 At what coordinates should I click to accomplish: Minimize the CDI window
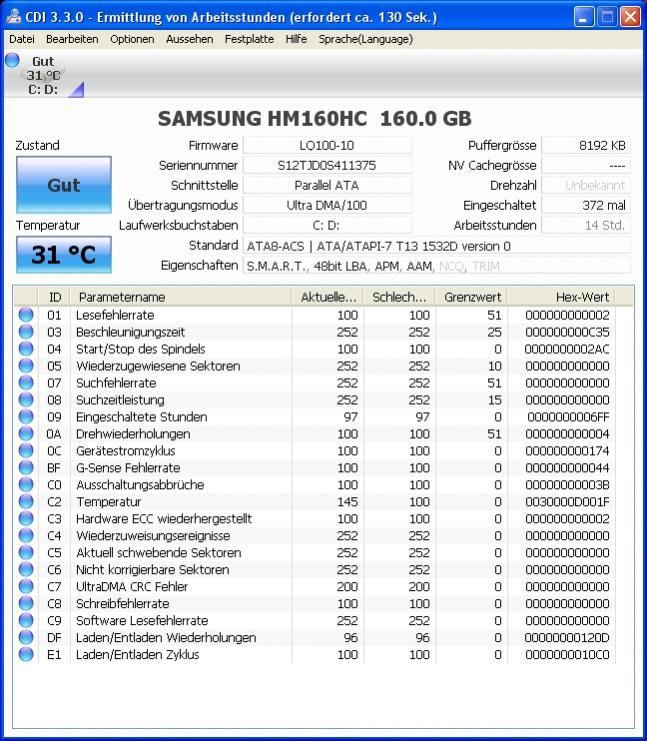584,17
